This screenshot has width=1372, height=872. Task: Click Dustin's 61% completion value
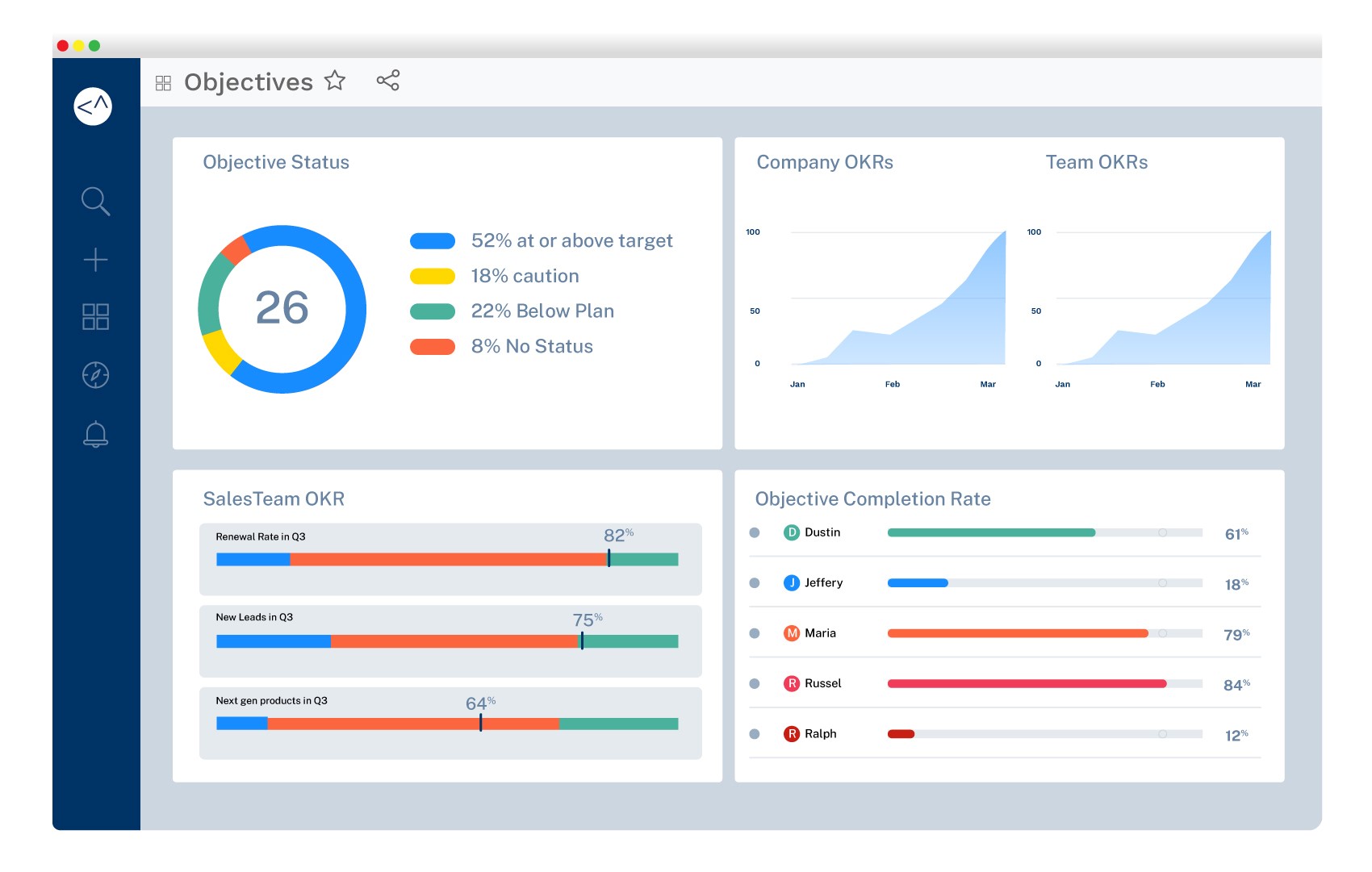(1236, 534)
